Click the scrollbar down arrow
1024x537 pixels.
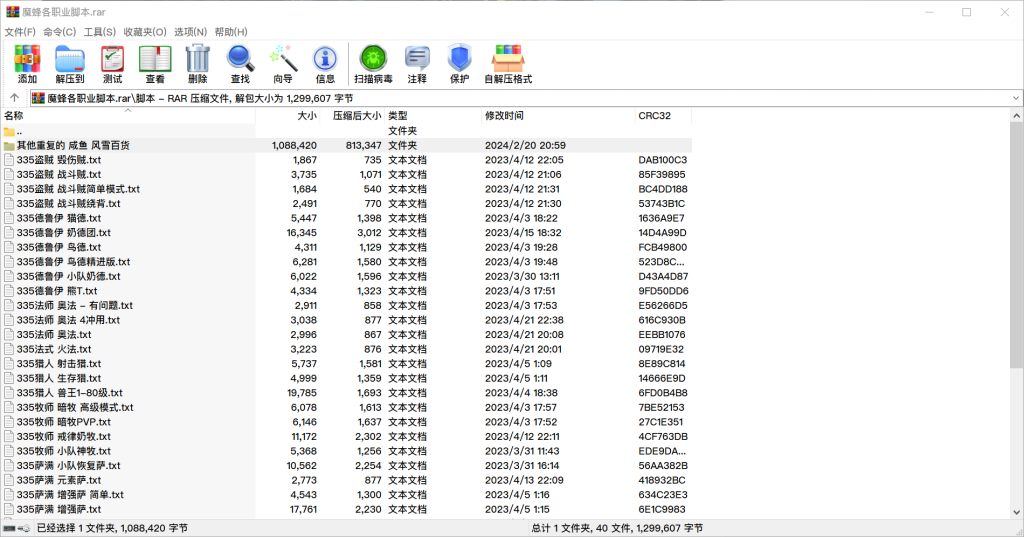click(1016, 512)
